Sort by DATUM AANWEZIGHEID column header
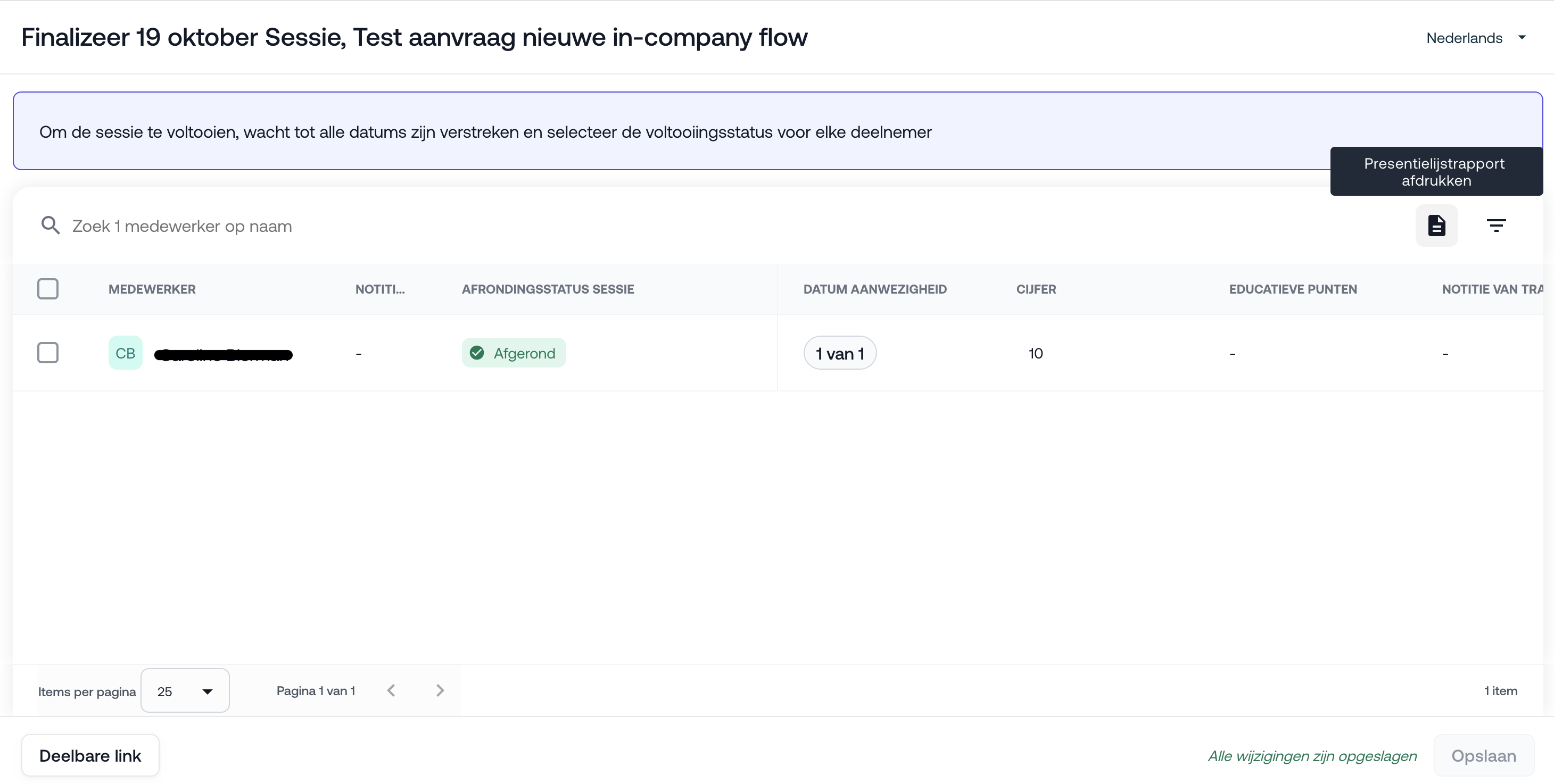The width and height of the screenshot is (1554, 784). tap(875, 289)
